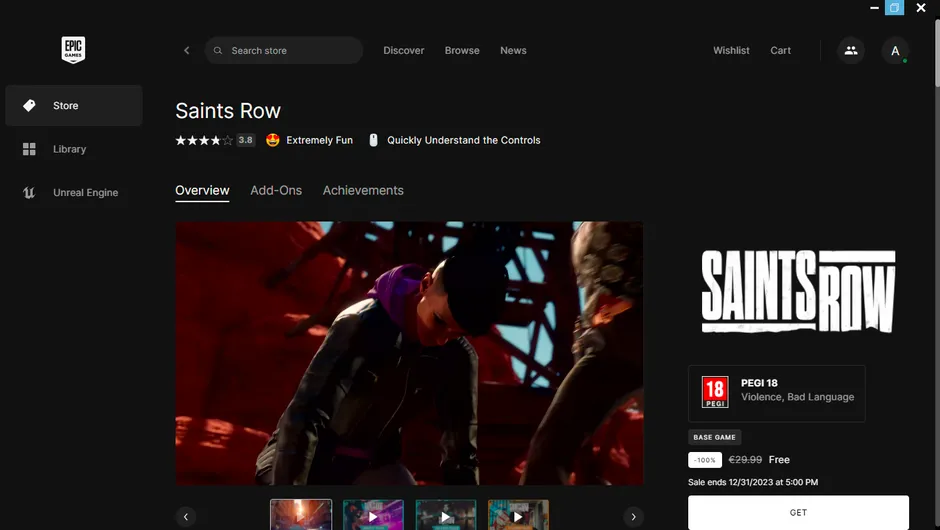
Task: Click the Epic Games logo
Action: pyautogui.click(x=73, y=49)
